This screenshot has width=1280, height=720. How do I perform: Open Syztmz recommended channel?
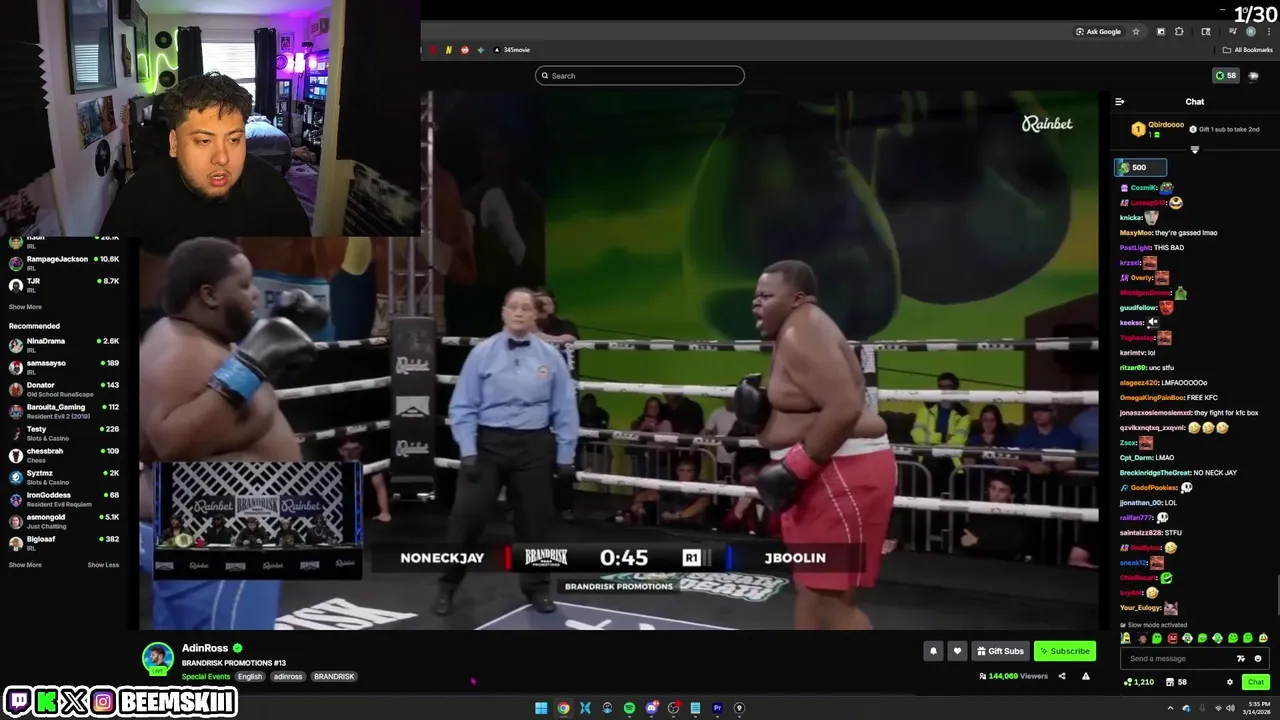point(64,477)
